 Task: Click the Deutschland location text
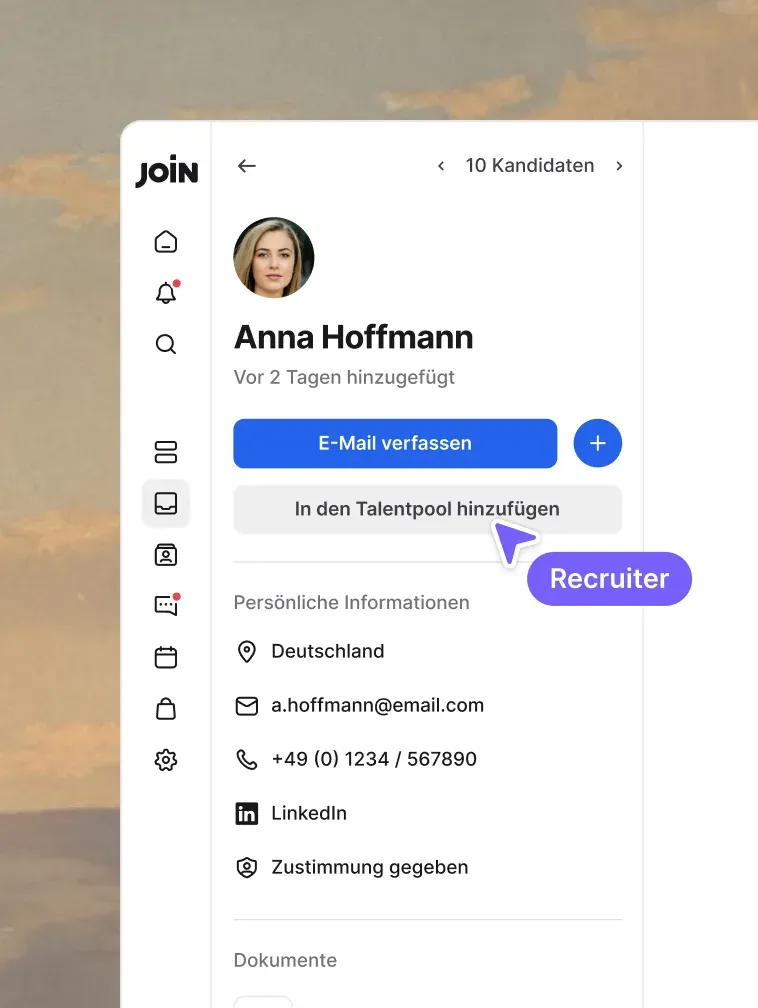(x=328, y=651)
